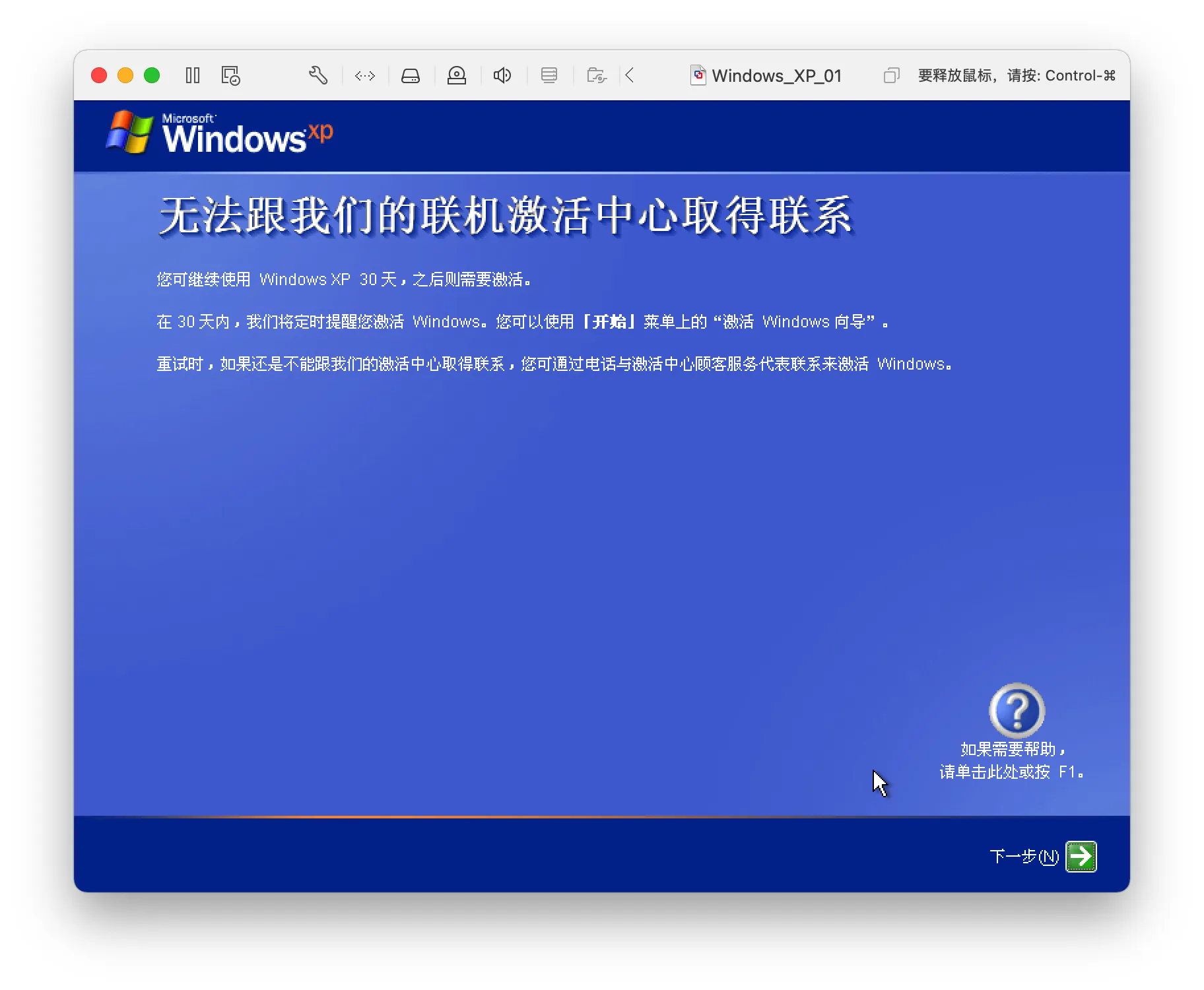1204x990 pixels.
Task: Open the snapshots manager icon
Action: point(230,76)
